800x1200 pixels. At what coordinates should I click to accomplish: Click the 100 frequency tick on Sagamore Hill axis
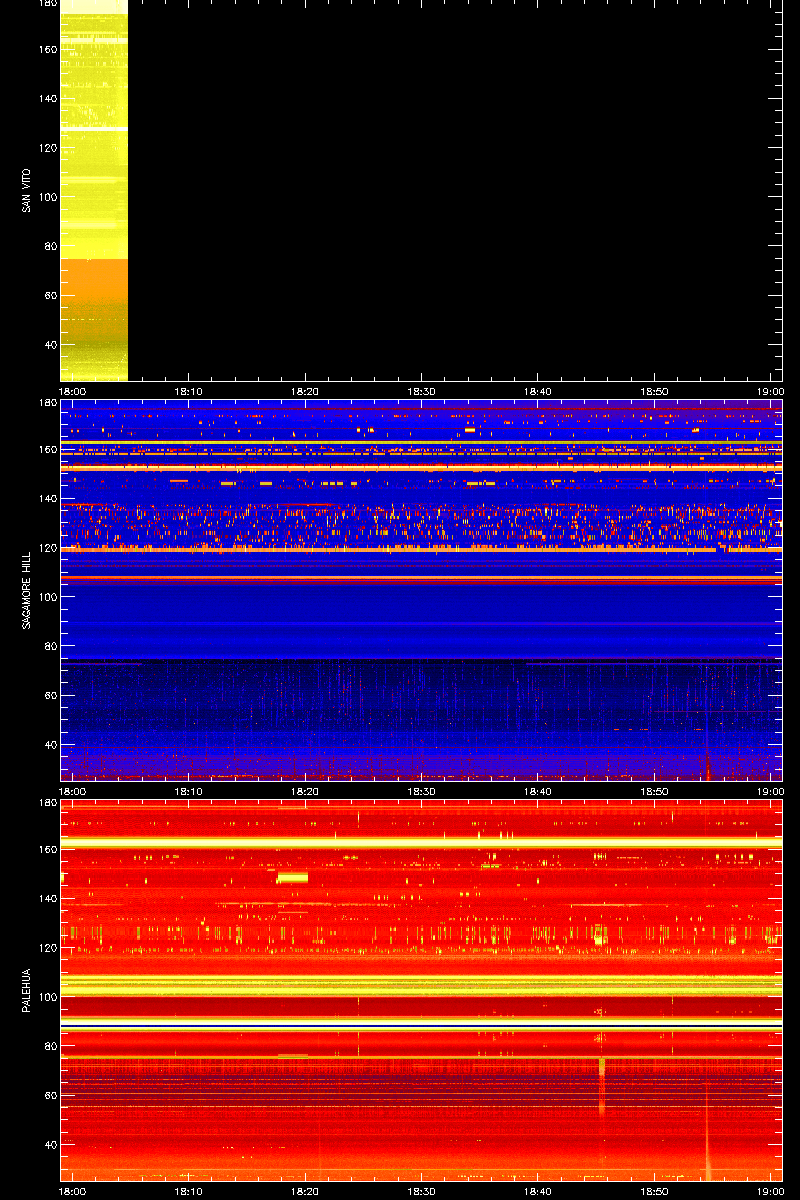point(47,597)
